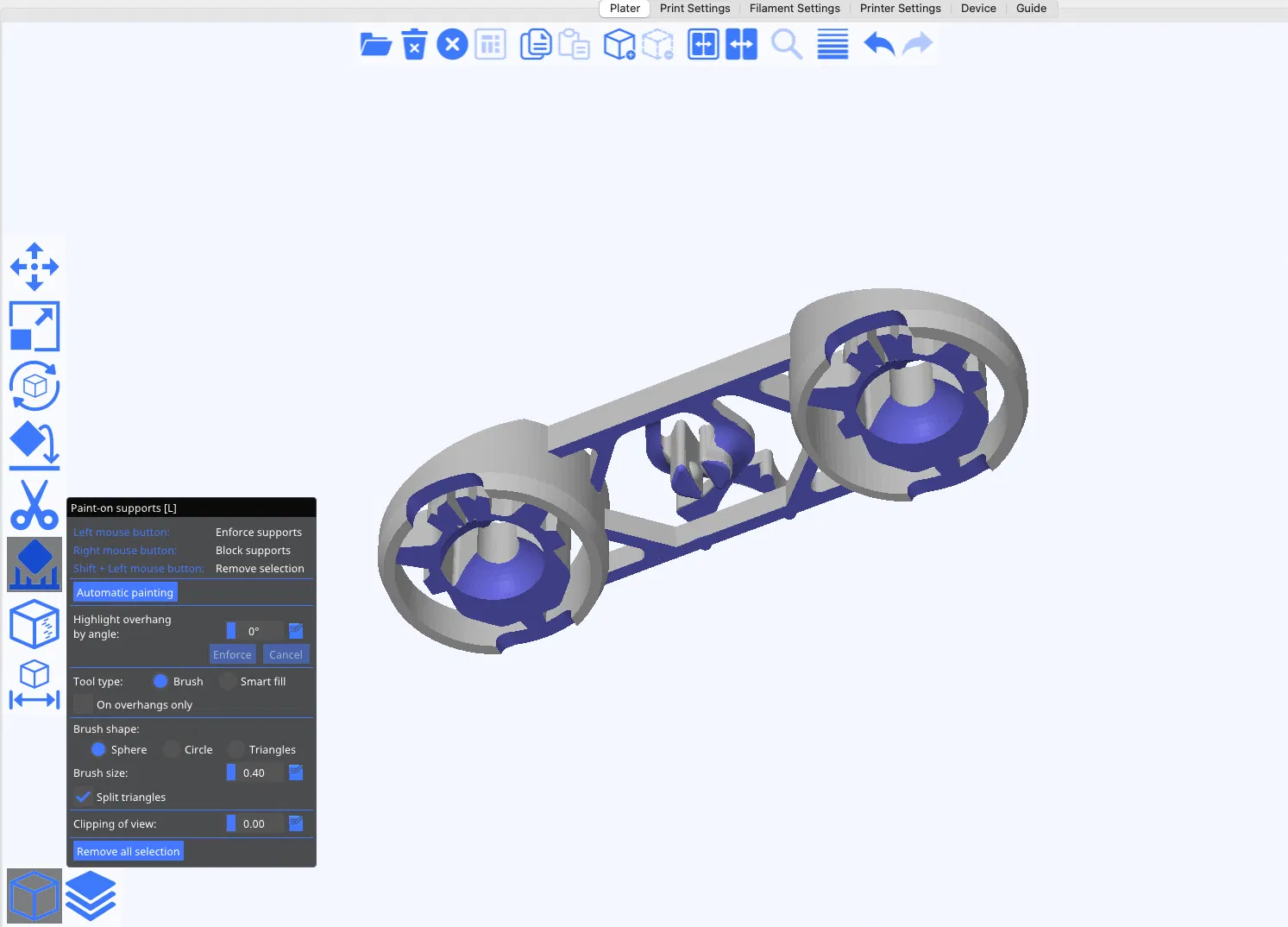Click the Delete all circled X icon

pos(452,44)
